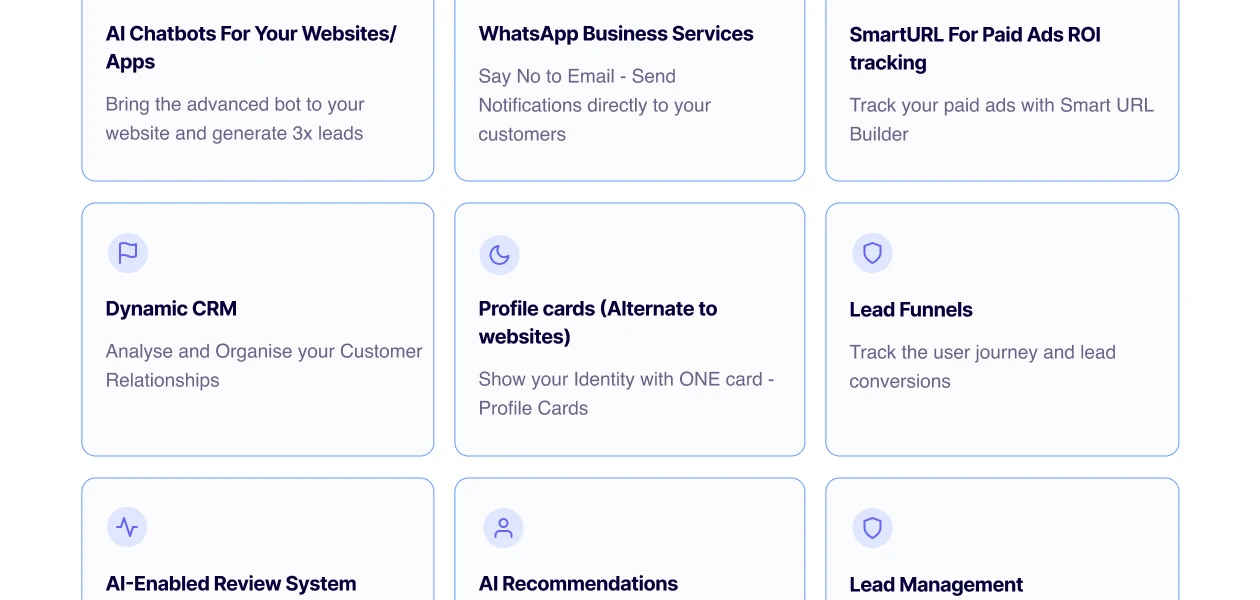The image size is (1260, 600).
Task: Select the Lead Management title
Action: 936,585
